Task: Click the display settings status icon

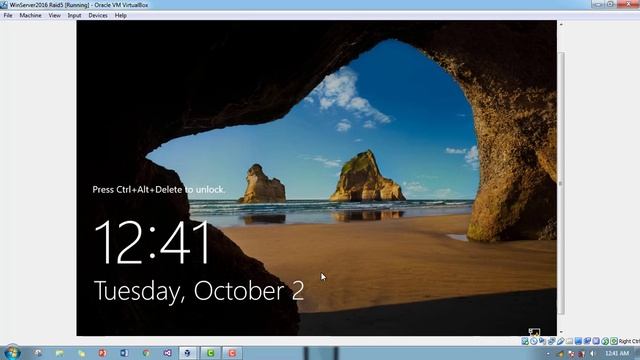Action: pyautogui.click(x=578, y=341)
